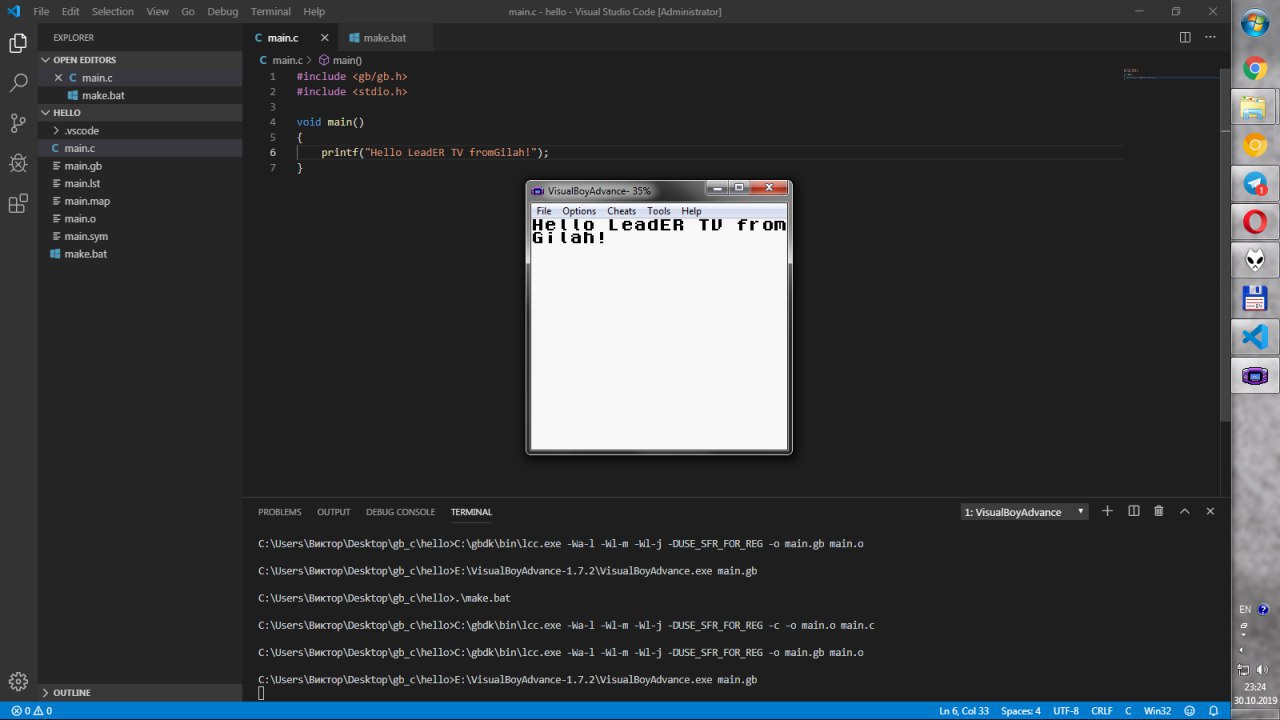
Task: Click the editor vertical scrollbar
Action: coord(1225,245)
